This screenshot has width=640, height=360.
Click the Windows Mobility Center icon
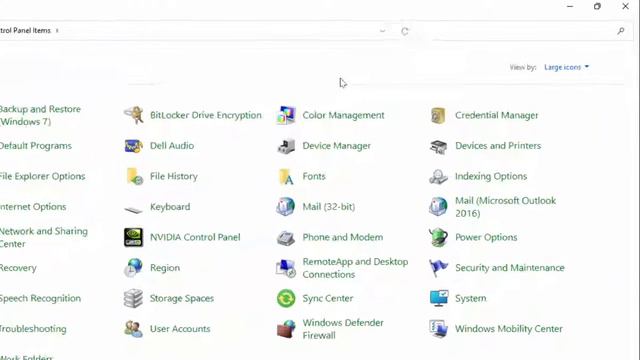click(438, 329)
